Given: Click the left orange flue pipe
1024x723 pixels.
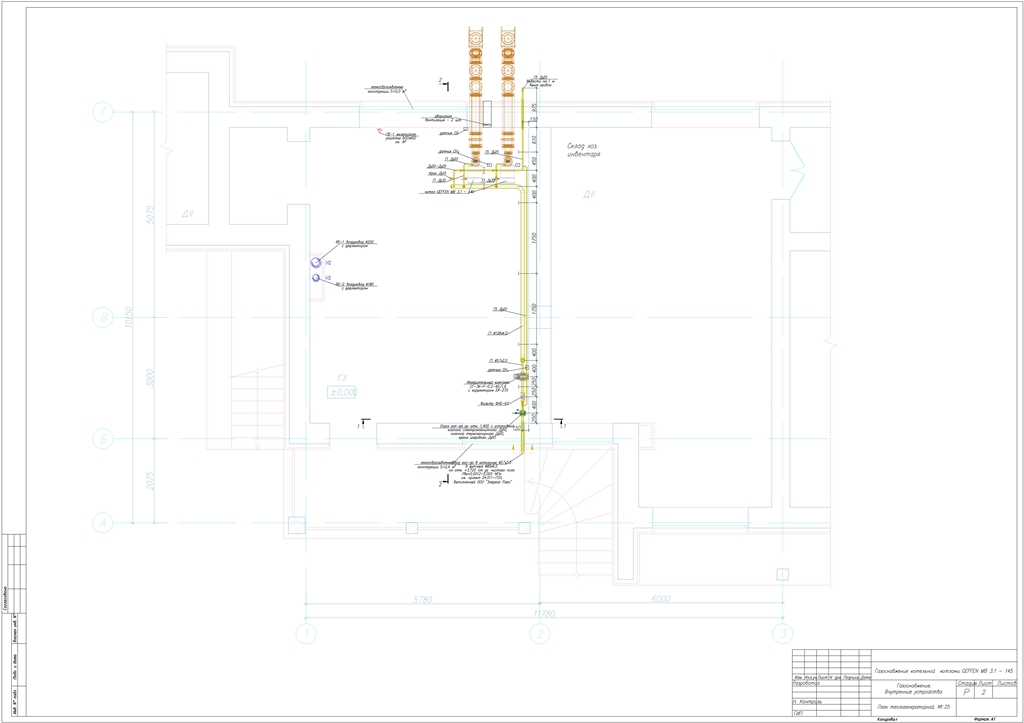Looking at the screenshot, I should point(476,80).
